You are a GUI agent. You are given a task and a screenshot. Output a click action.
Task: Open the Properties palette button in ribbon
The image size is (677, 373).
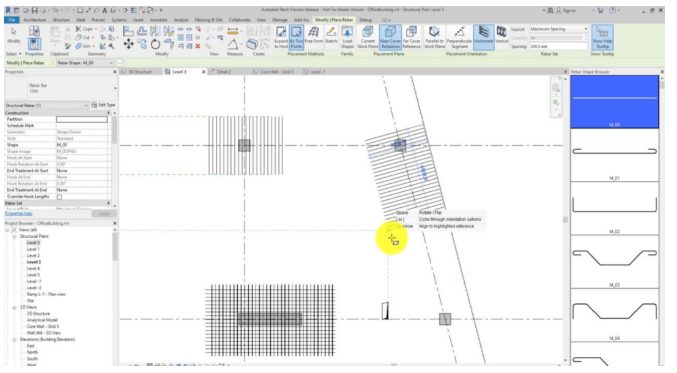[34, 44]
